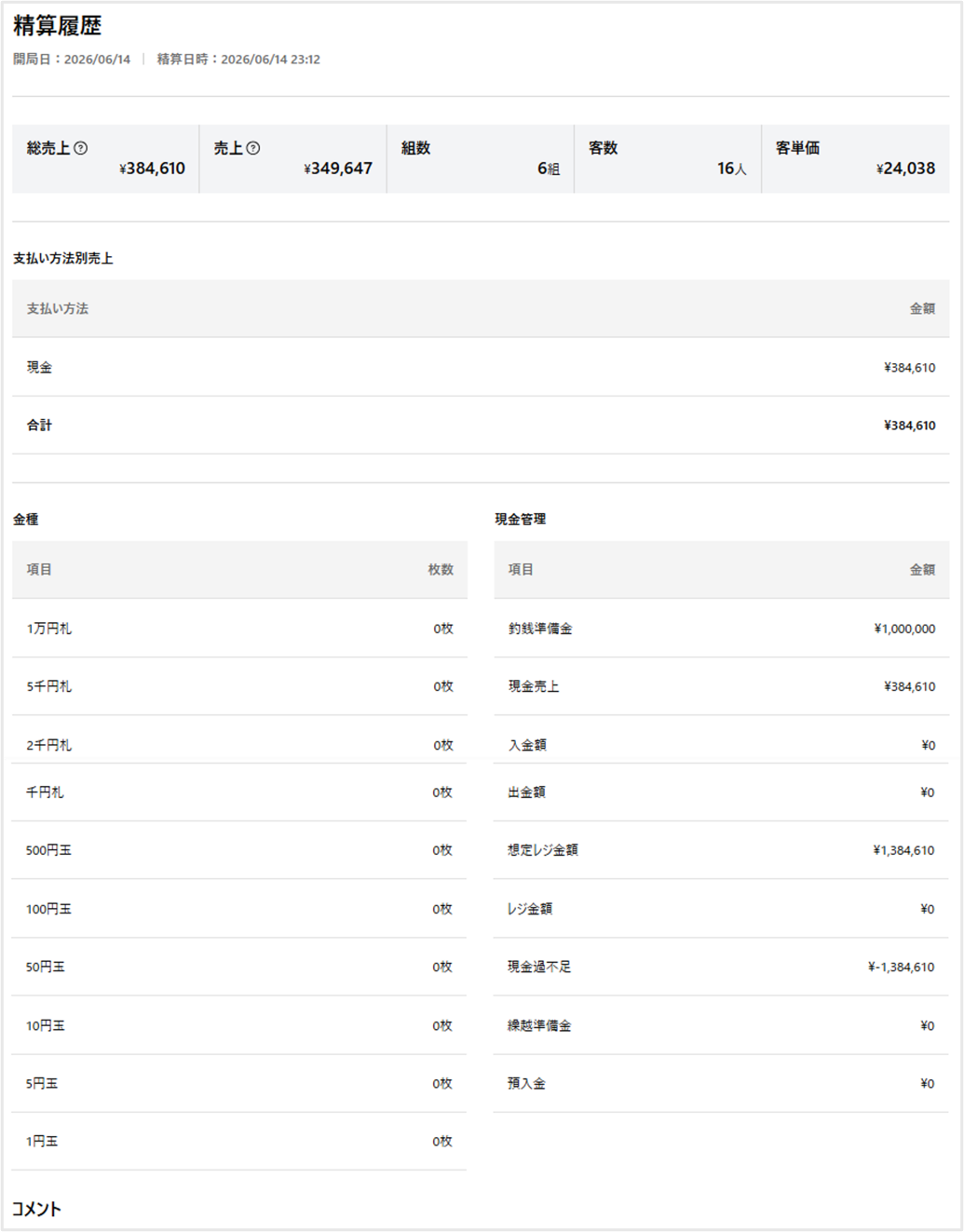Click the 合計 row label

point(39,425)
